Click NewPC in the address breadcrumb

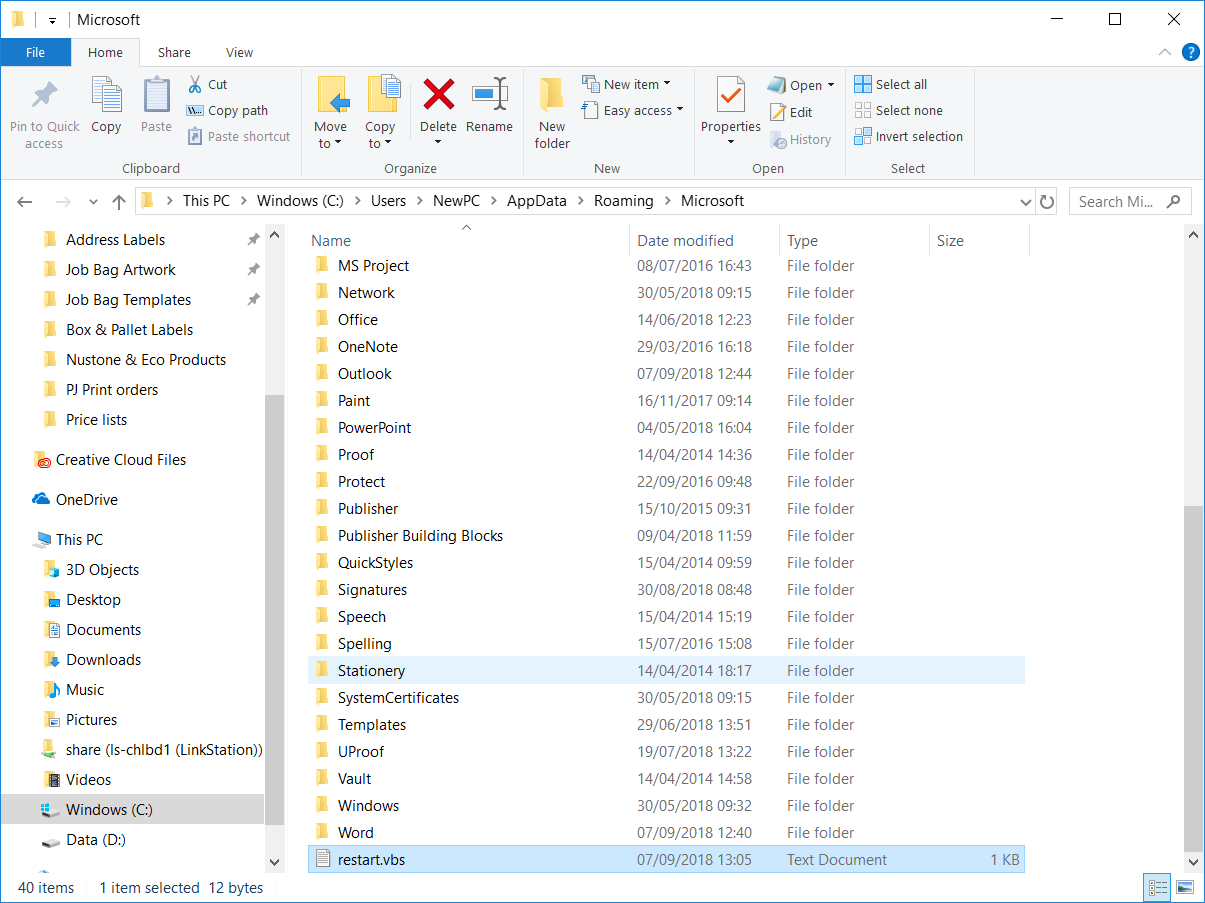tap(456, 200)
